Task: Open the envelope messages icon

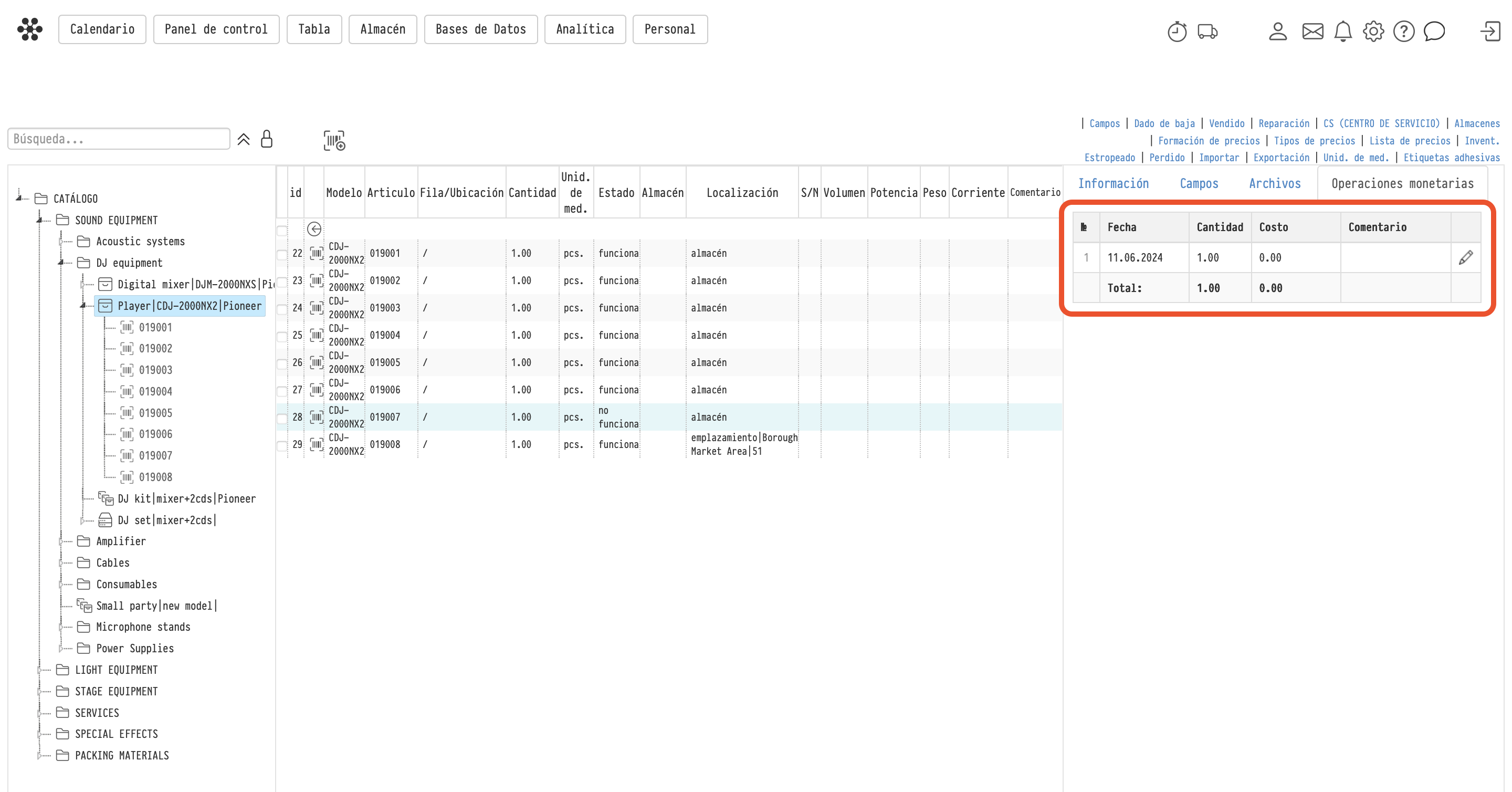Action: click(1312, 31)
